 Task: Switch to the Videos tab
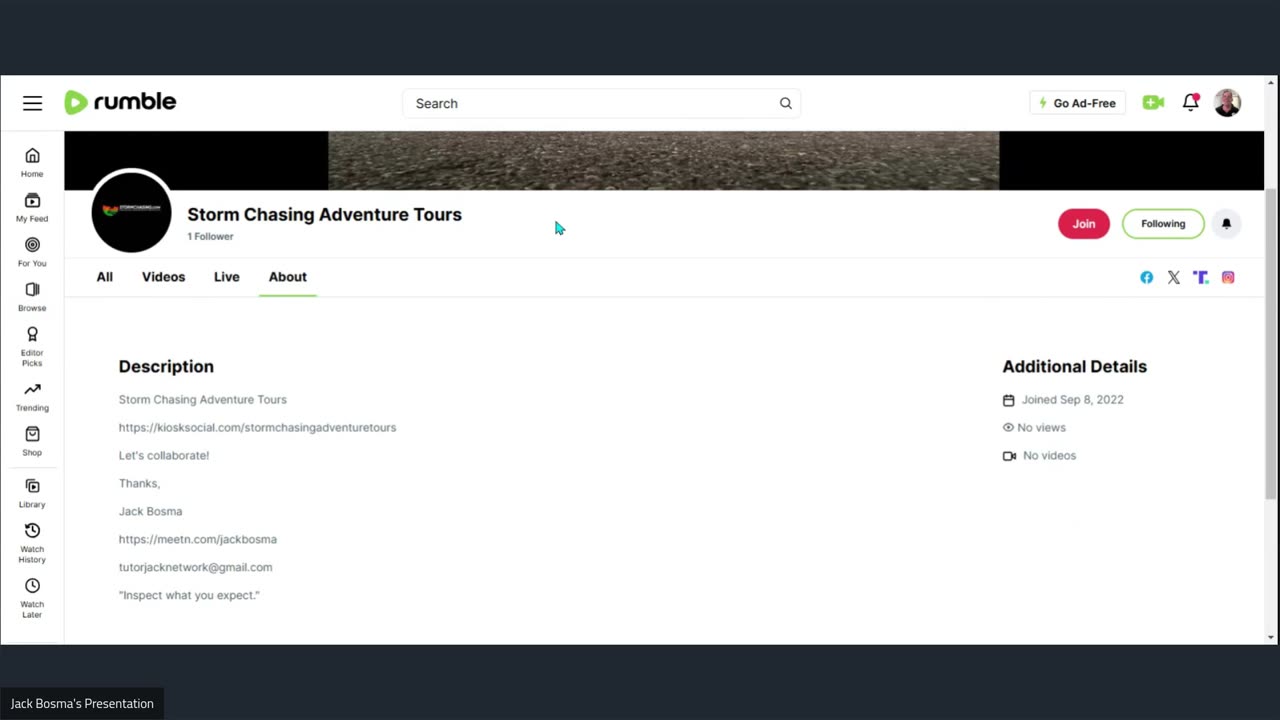pyautogui.click(x=163, y=277)
